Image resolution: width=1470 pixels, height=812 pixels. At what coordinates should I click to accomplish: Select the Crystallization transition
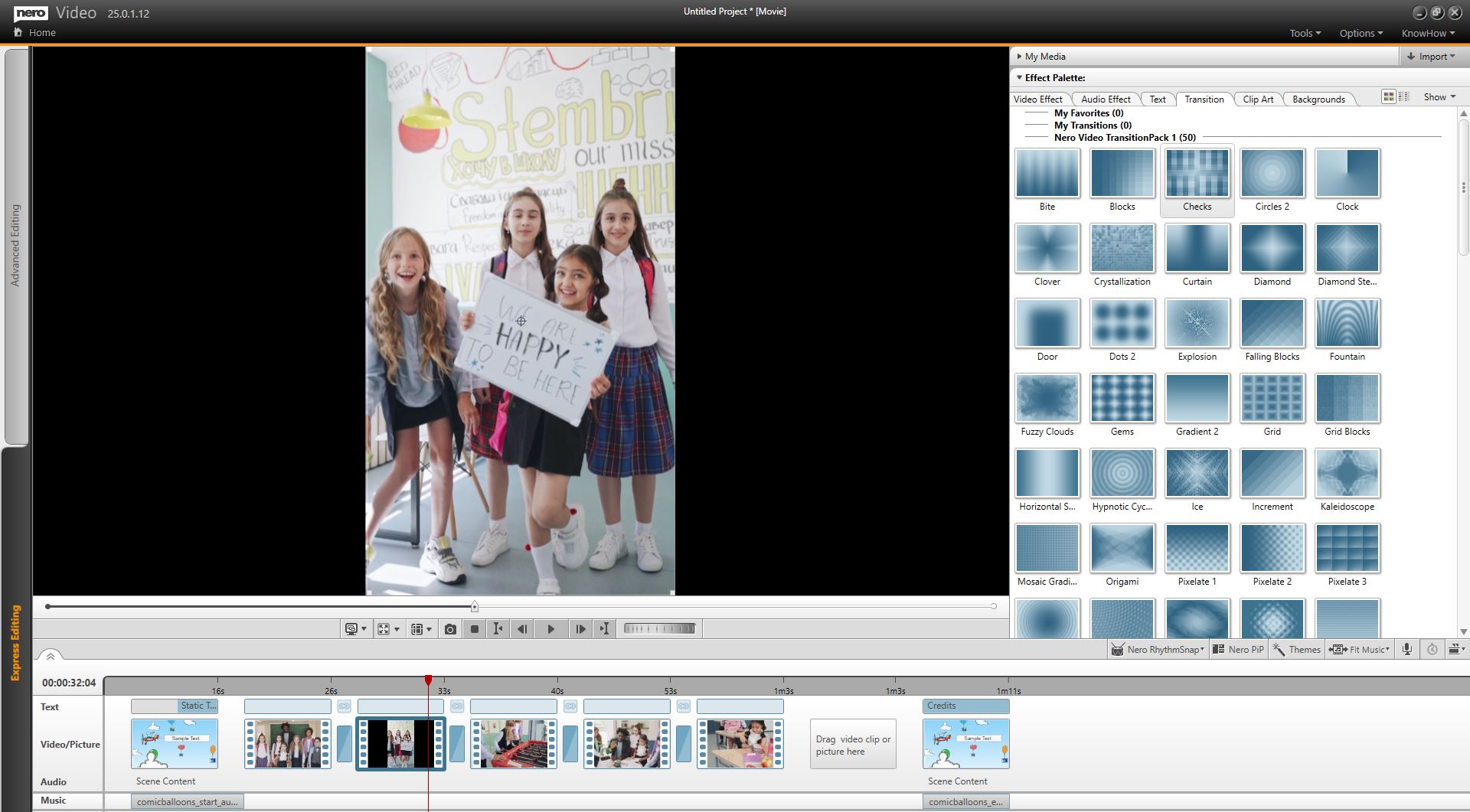(1122, 256)
